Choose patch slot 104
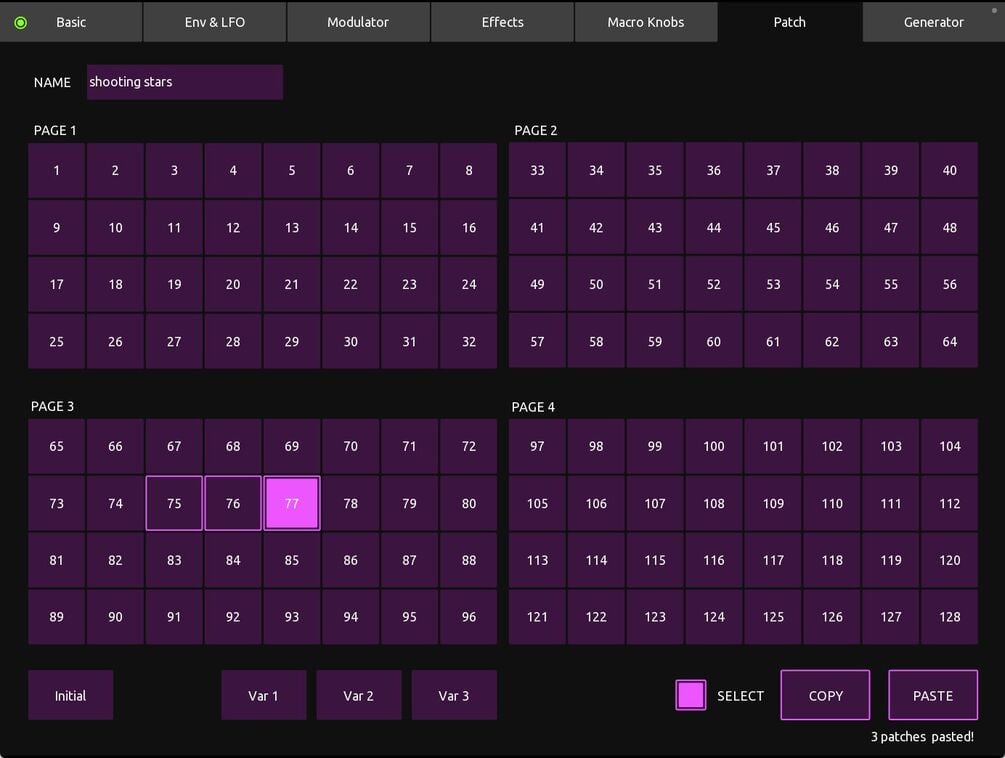The height and width of the screenshot is (758, 1005). click(949, 446)
